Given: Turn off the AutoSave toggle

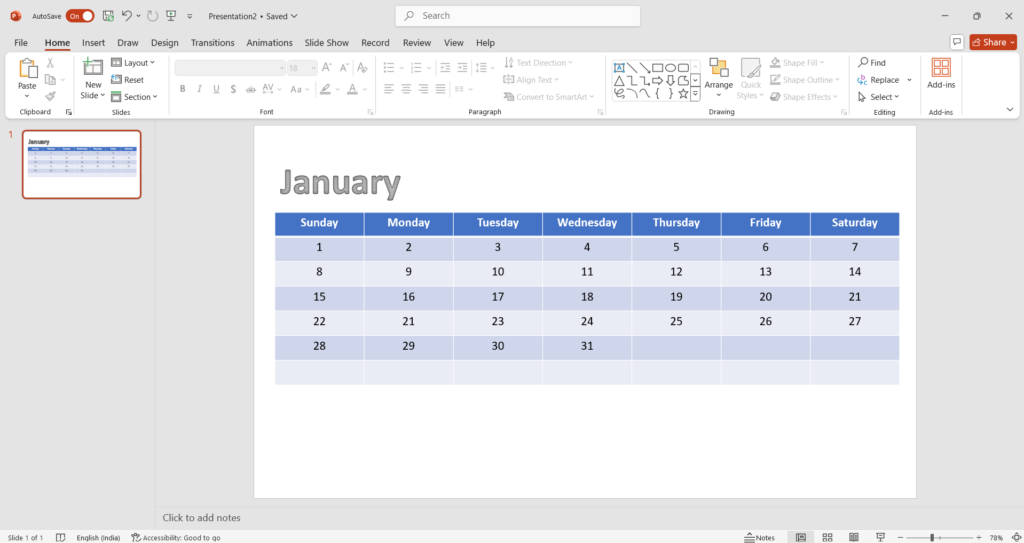Looking at the screenshot, I should click(x=80, y=16).
